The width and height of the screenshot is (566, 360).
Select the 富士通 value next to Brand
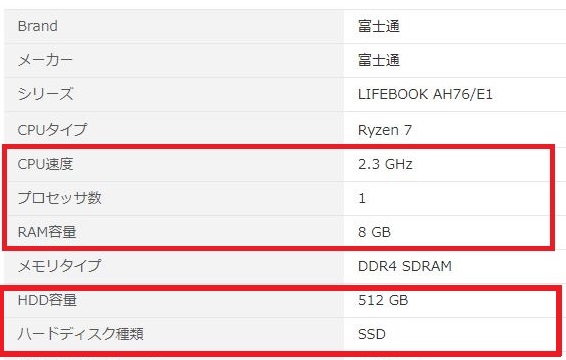point(379,26)
